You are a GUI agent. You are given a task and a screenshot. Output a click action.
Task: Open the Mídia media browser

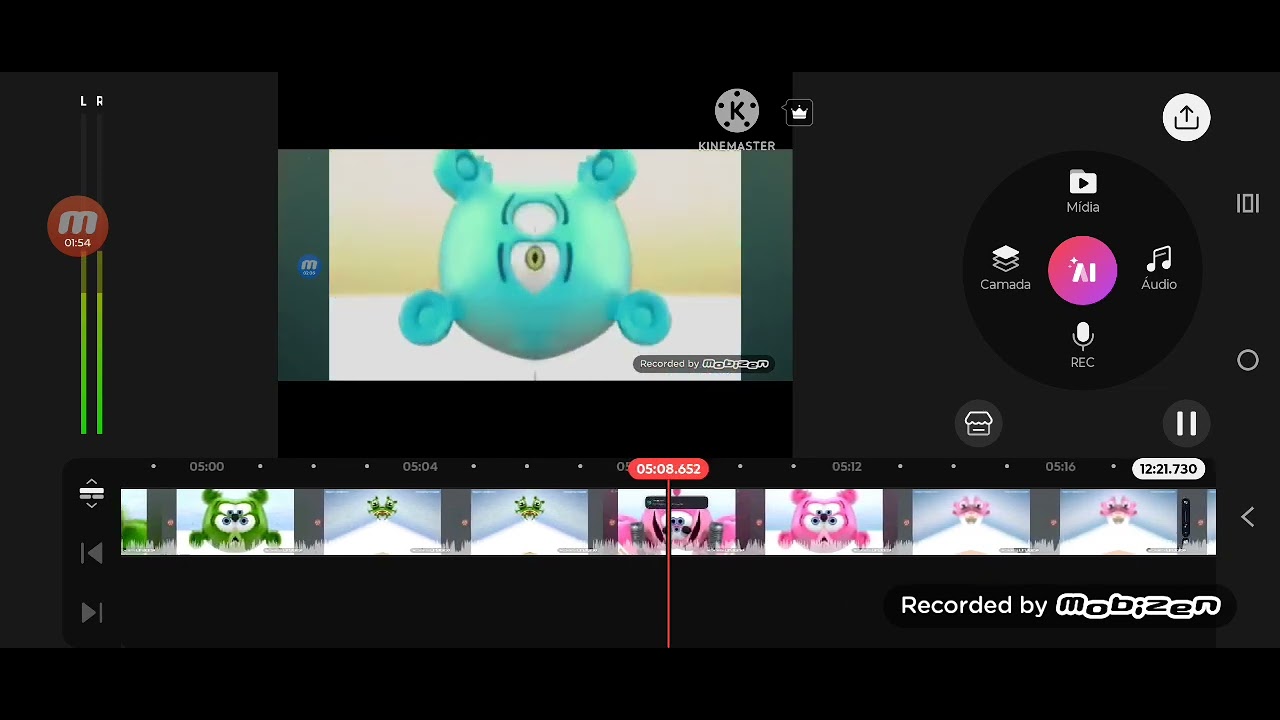click(1082, 192)
